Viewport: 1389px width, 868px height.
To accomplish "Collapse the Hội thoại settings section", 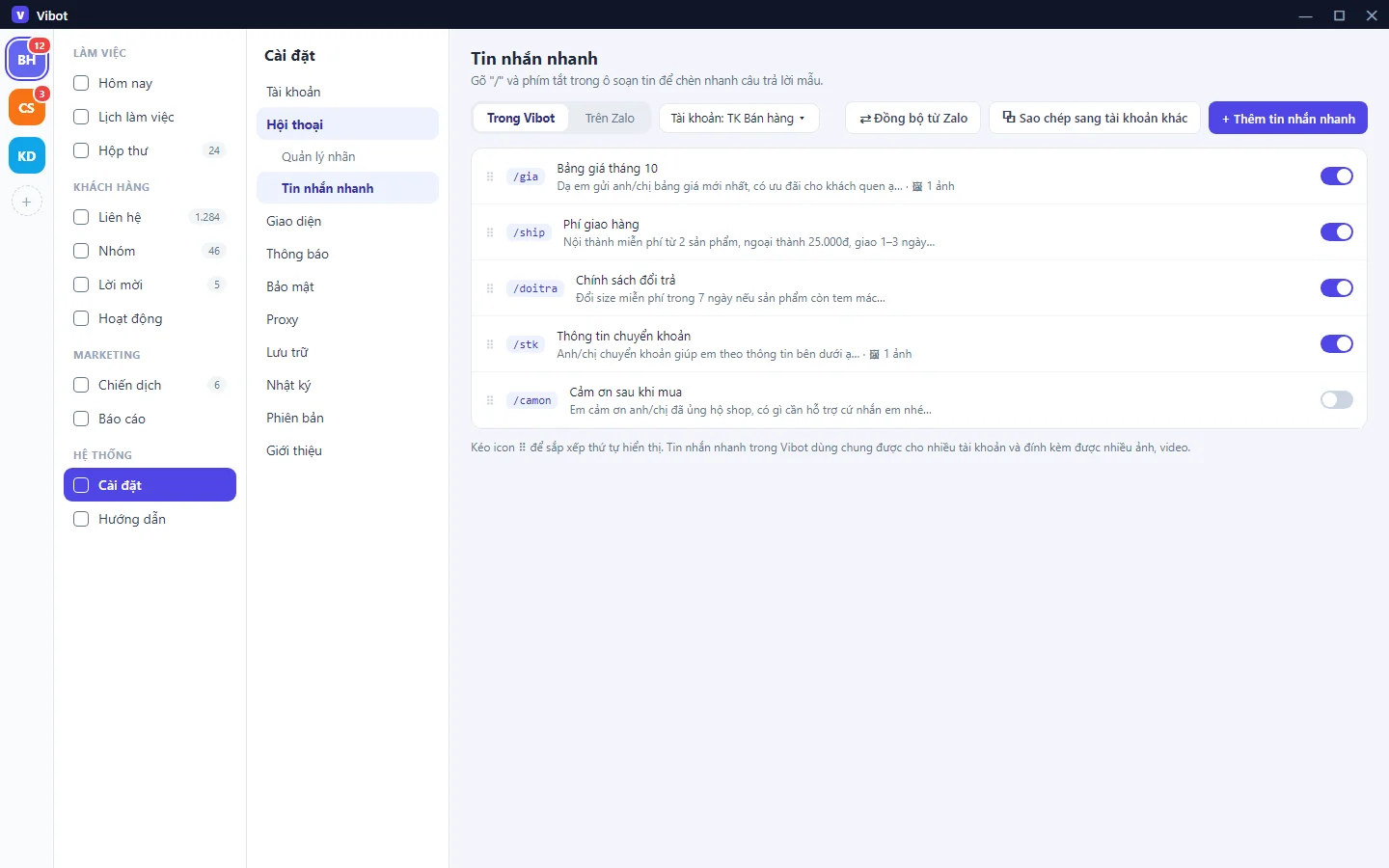I will coord(347,124).
